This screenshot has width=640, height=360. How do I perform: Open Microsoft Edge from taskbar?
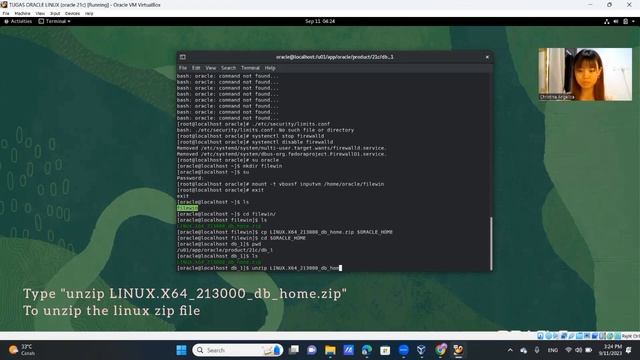pos(367,350)
